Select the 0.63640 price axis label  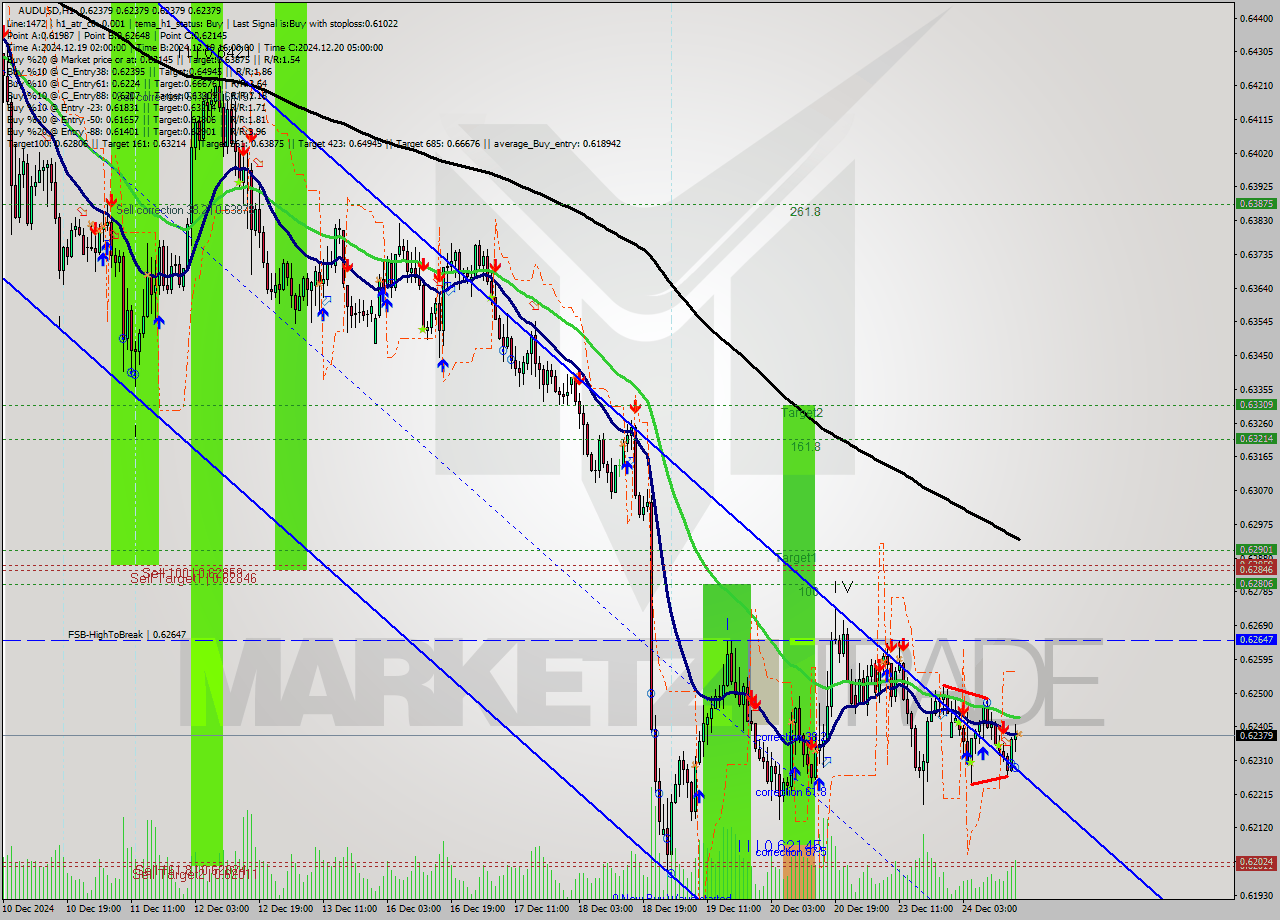click(x=1256, y=288)
